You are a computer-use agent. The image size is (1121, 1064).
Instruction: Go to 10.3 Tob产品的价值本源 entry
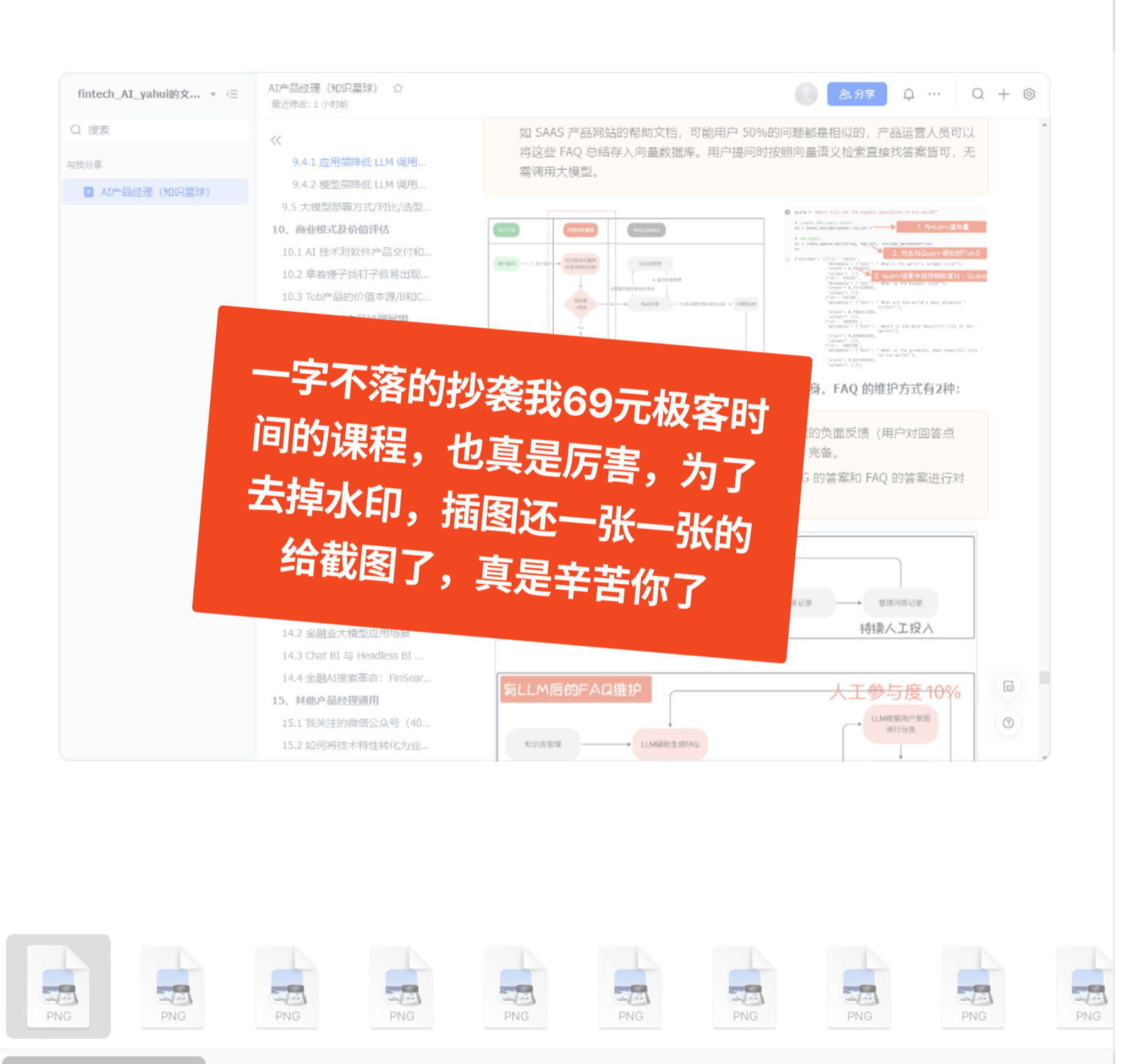[x=356, y=297]
